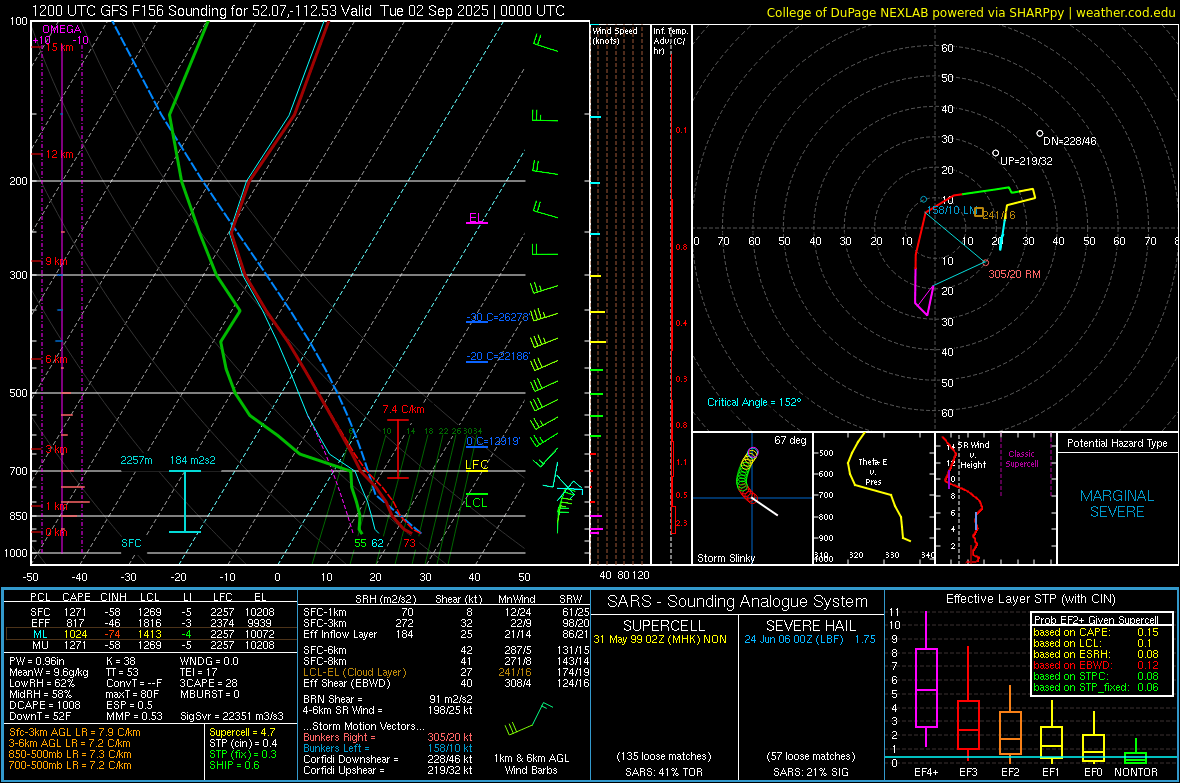This screenshot has height=783, width=1180.
Task: Click the 'Inf. Temp. Adv.' panel header
Action: pyautogui.click(x=670, y=41)
